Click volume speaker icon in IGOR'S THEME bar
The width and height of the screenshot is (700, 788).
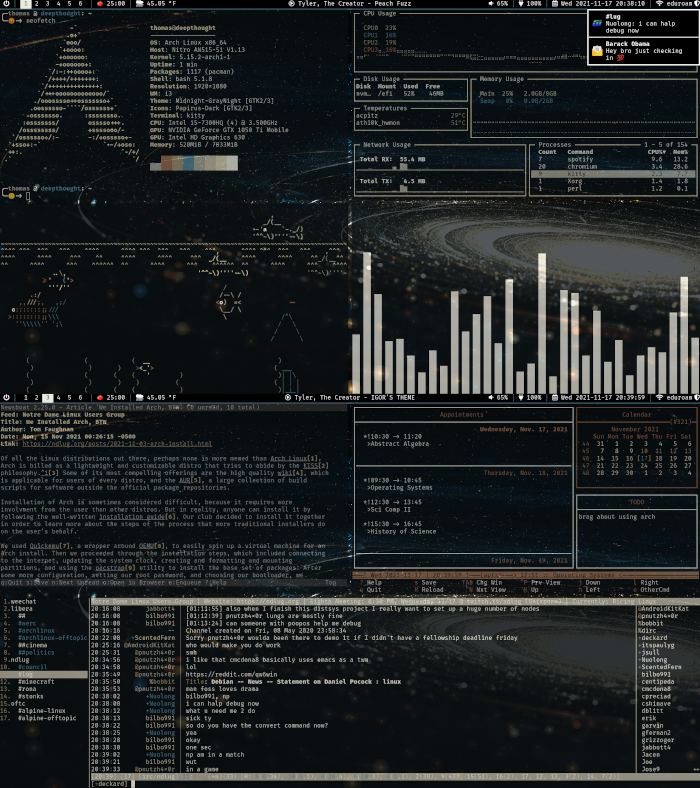click(x=491, y=398)
